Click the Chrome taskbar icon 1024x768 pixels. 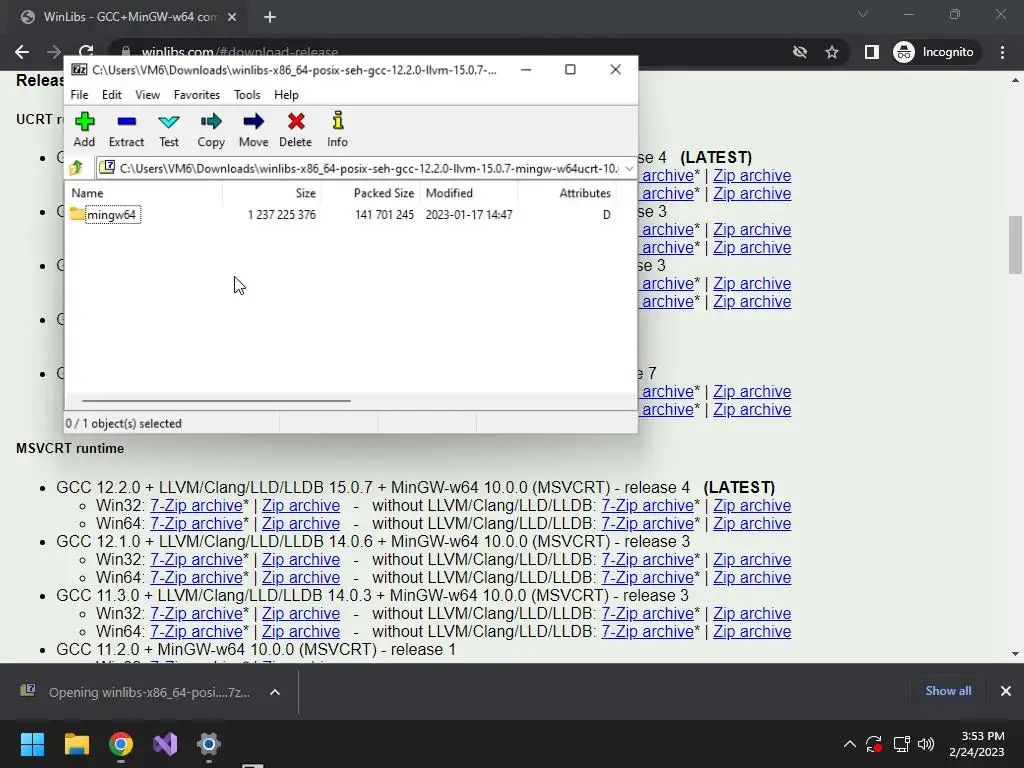[x=121, y=744]
